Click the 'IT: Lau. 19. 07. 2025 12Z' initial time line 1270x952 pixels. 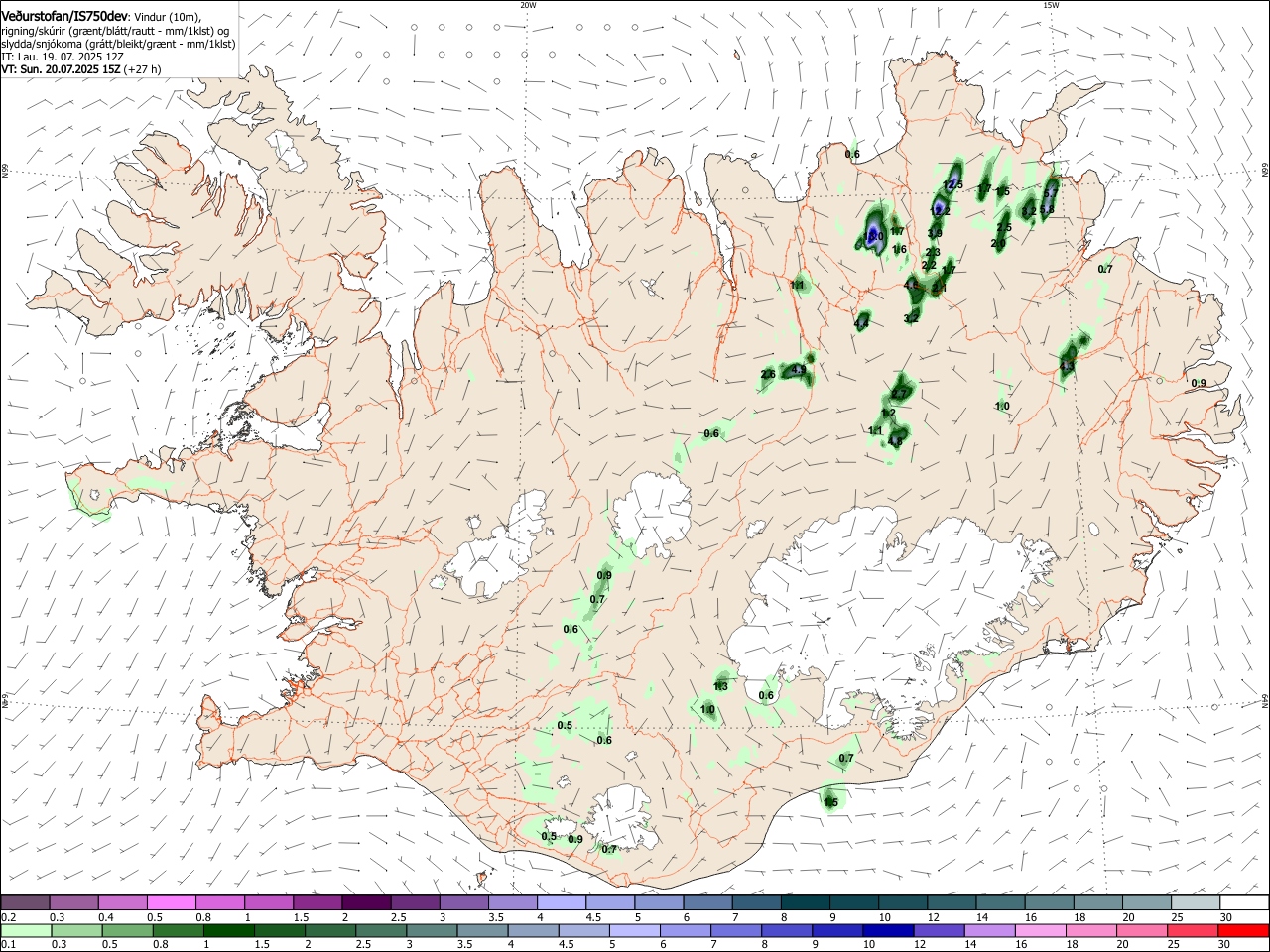point(63,57)
